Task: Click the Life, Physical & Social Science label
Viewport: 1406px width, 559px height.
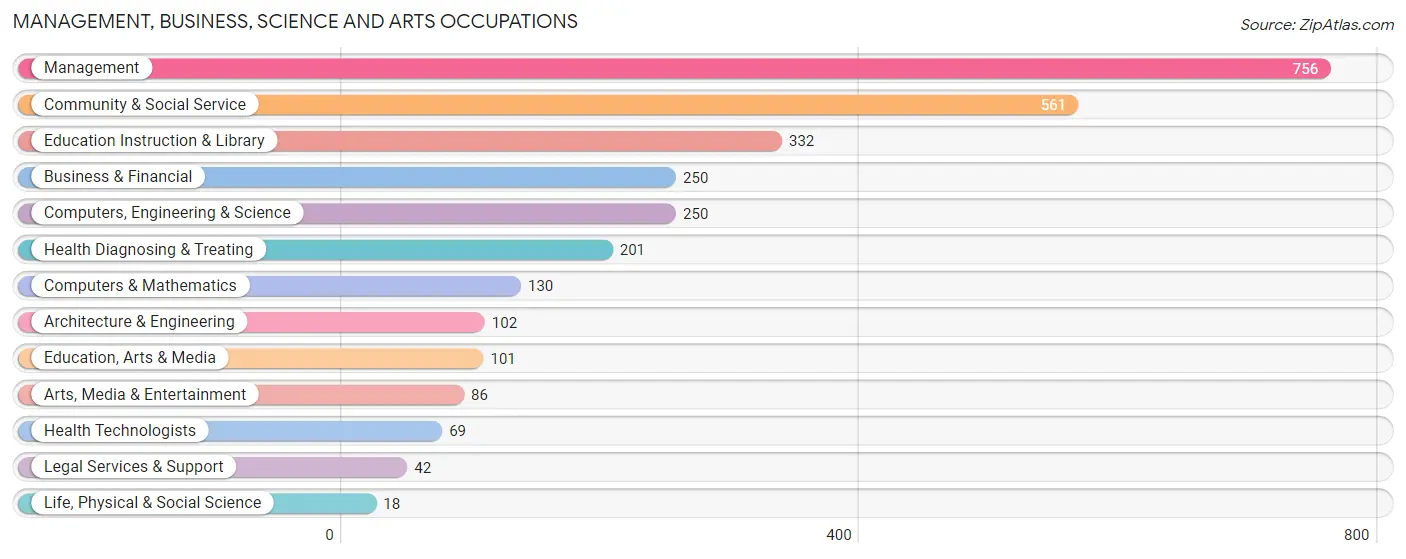Action: tap(152, 503)
